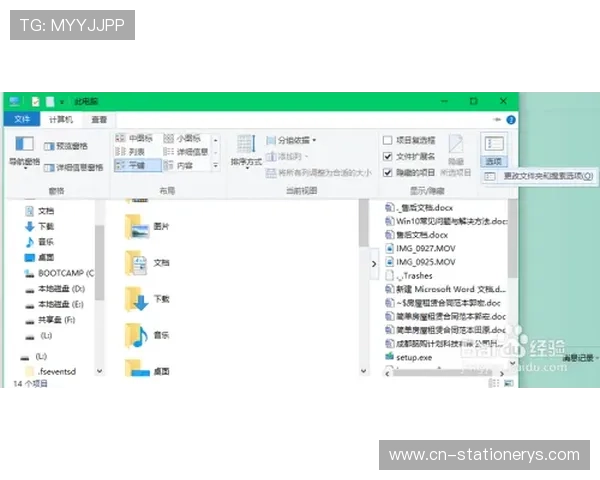Select 音乐 in the navigation tree

39,242
